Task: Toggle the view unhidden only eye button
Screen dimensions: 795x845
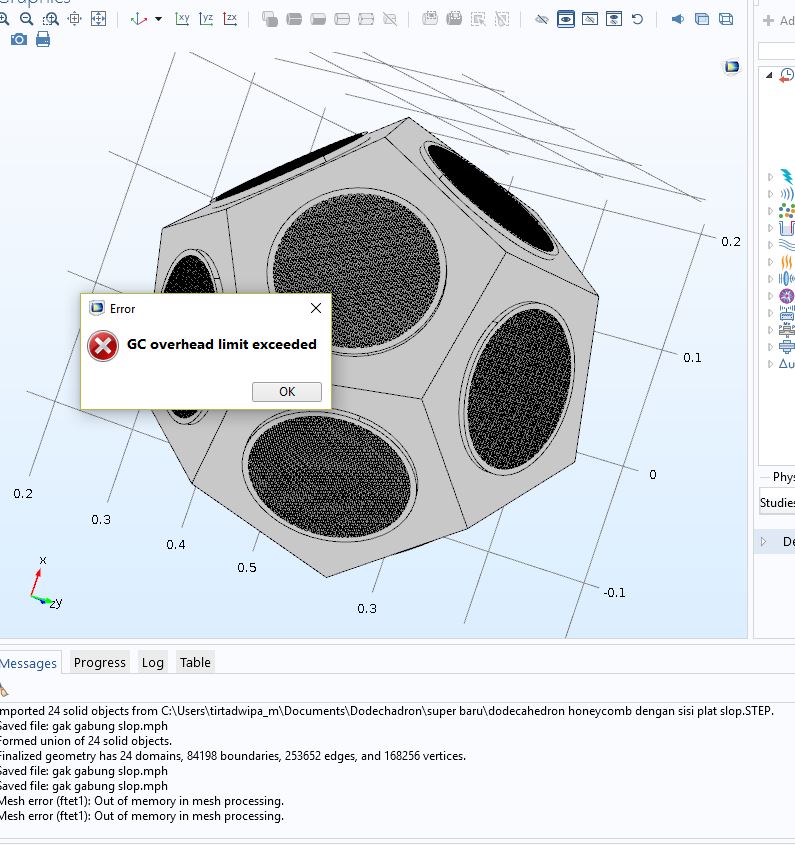Action: [x=566, y=19]
